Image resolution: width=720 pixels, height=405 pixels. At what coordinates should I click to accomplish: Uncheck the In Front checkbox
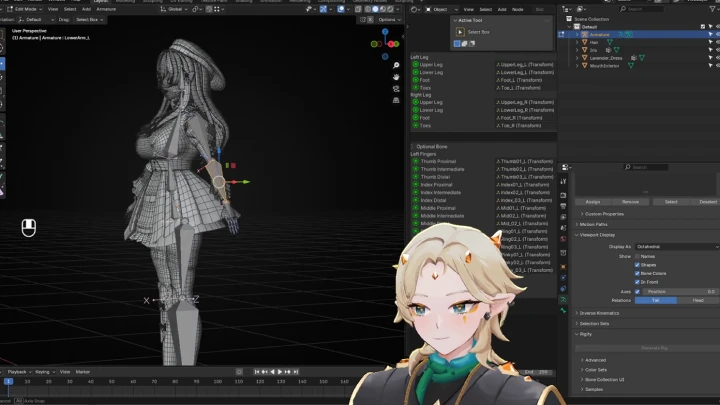637,282
